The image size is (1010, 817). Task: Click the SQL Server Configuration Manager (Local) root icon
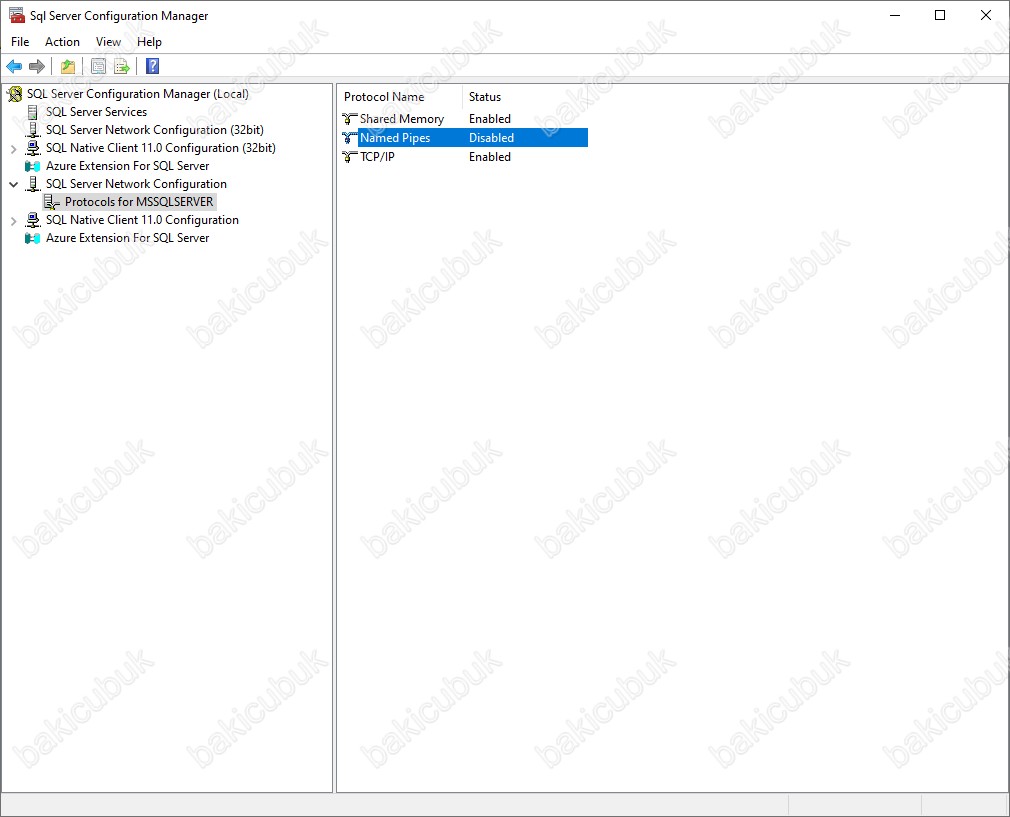(x=15, y=94)
